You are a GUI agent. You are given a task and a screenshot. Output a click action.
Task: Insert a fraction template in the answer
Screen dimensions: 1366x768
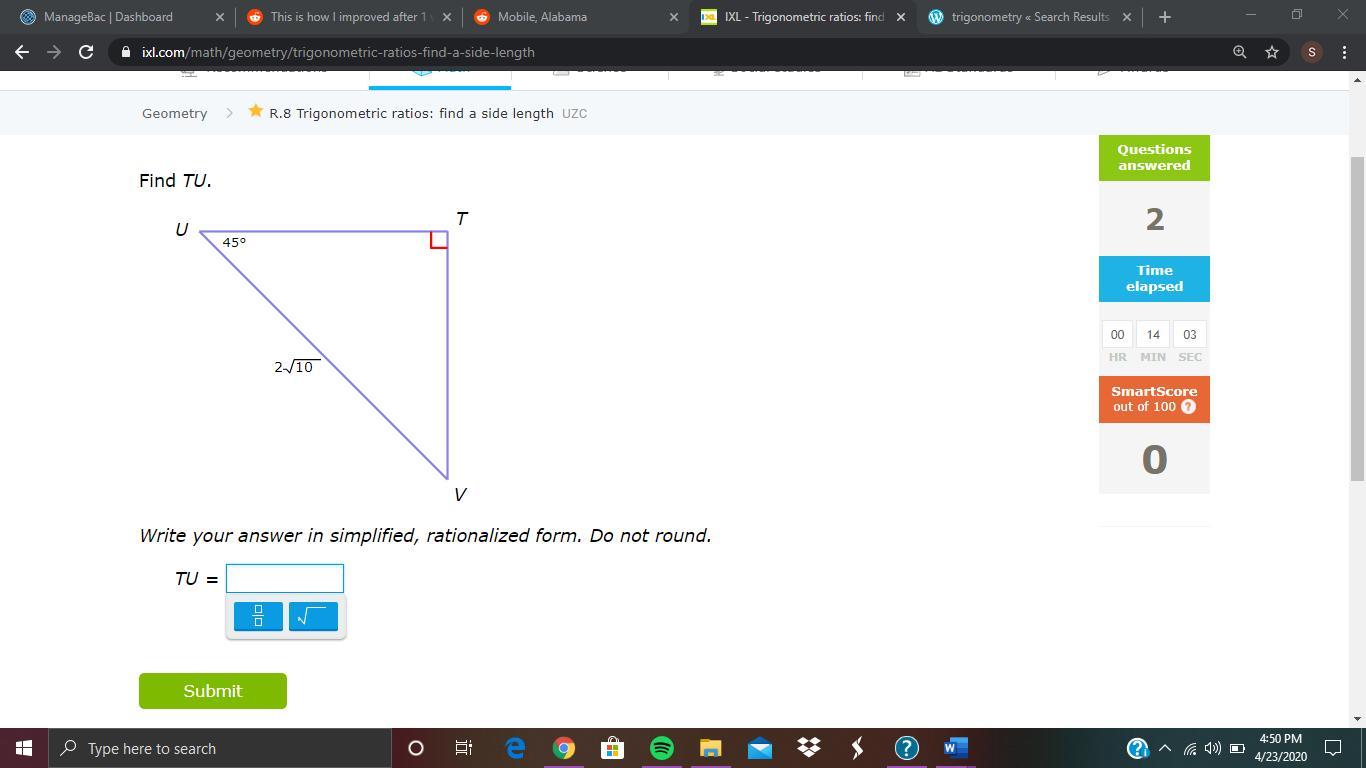coord(258,616)
